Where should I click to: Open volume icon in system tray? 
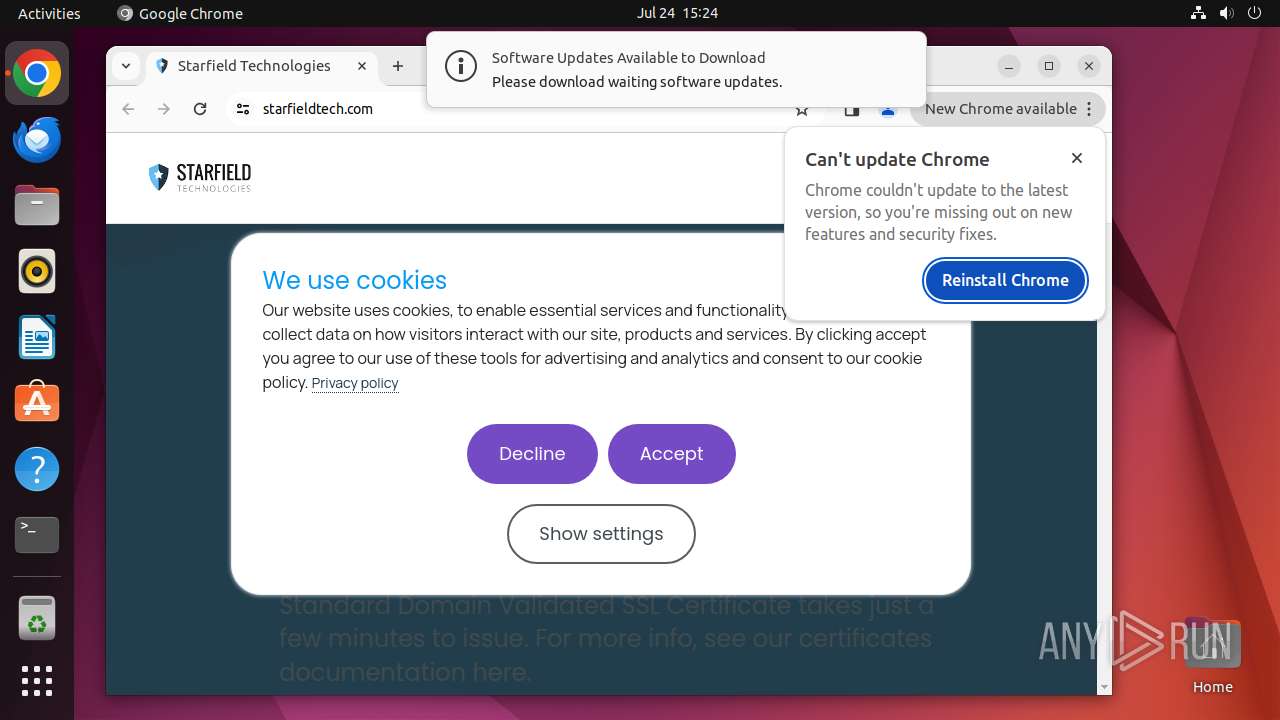click(1227, 13)
